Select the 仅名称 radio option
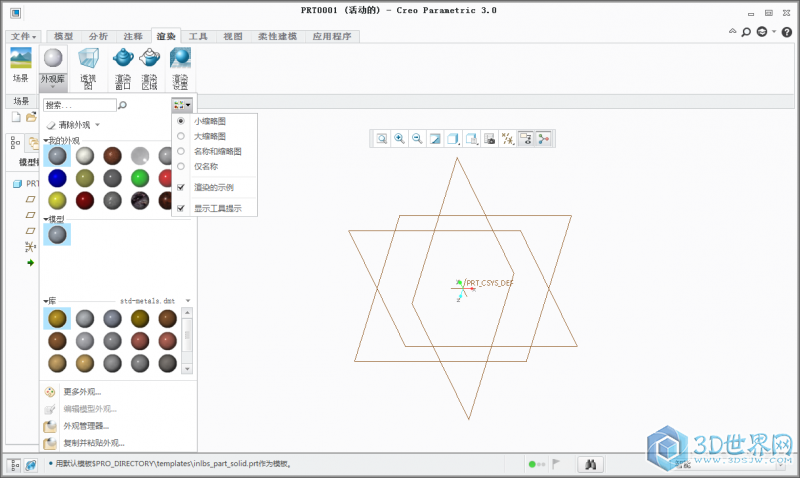 [181, 166]
